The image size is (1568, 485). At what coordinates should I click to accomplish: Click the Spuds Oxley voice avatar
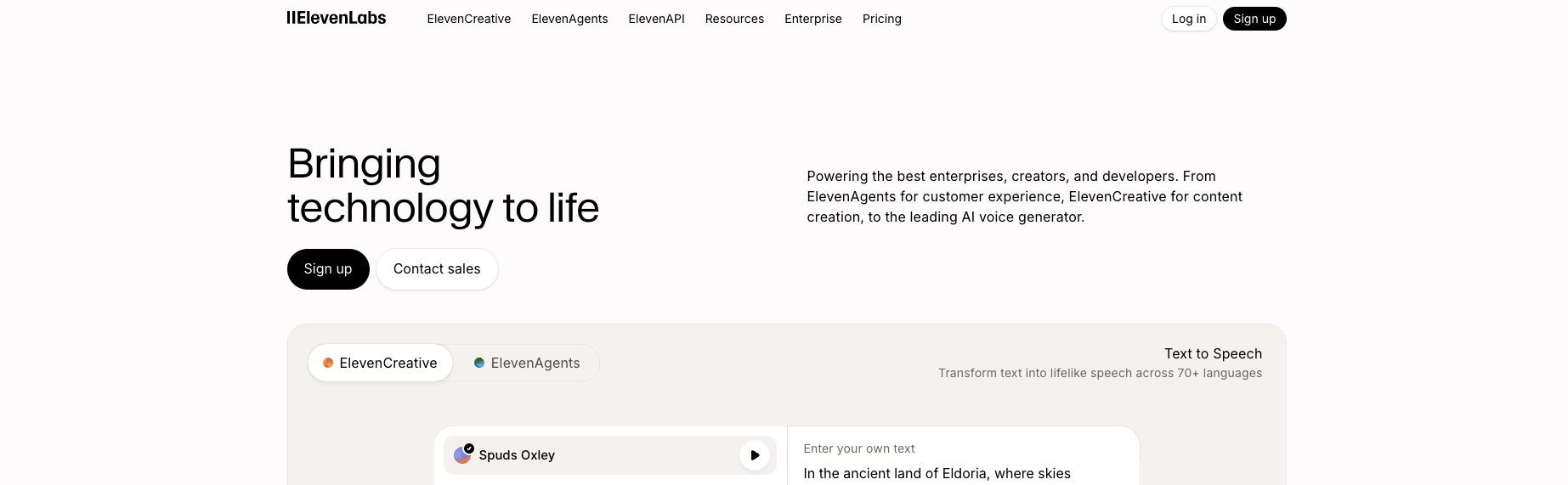coord(463,454)
